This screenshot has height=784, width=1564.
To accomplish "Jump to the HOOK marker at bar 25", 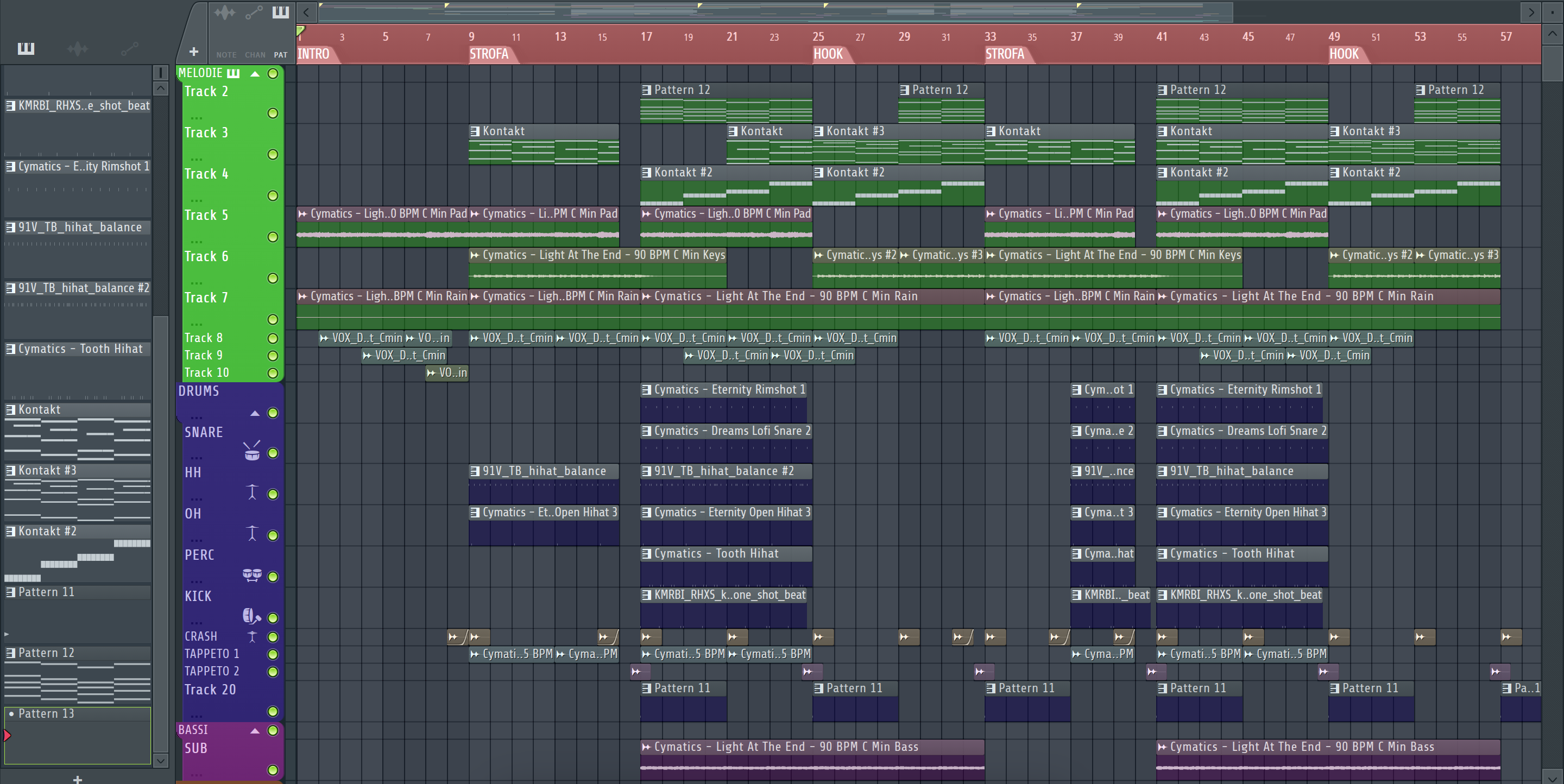I will (828, 54).
